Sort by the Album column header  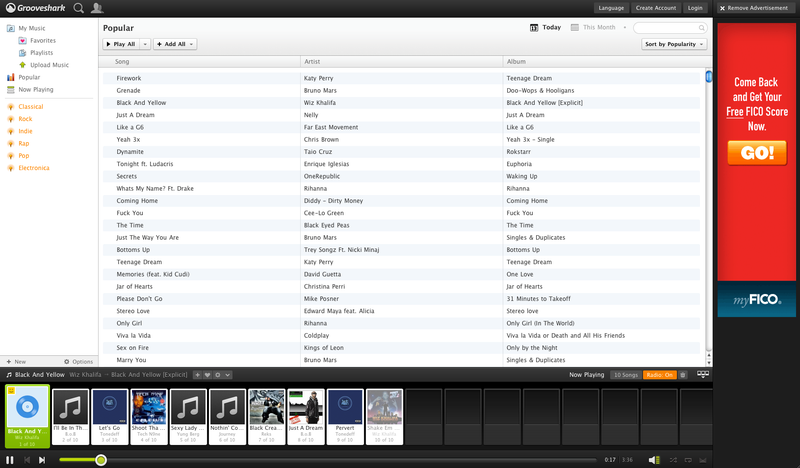coord(604,61)
